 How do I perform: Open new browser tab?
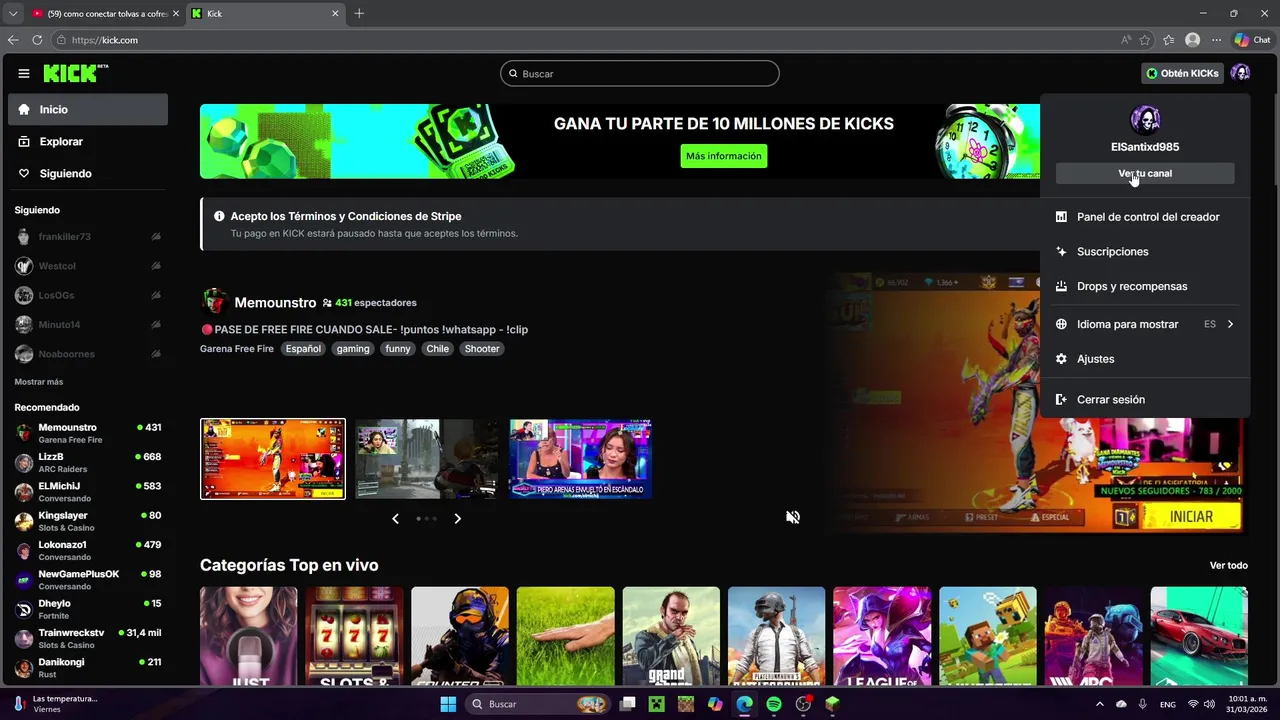(359, 13)
